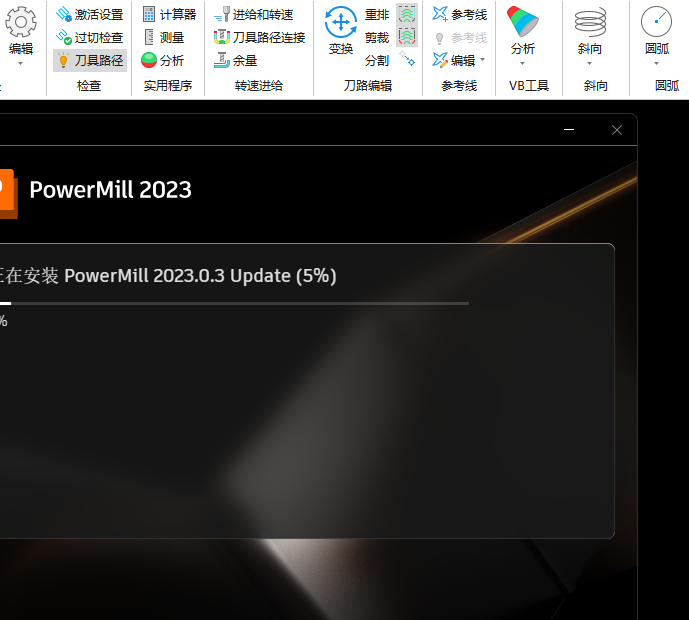
Task: Expand the 斜向 dropdown arrow
Action: (x=590, y=64)
